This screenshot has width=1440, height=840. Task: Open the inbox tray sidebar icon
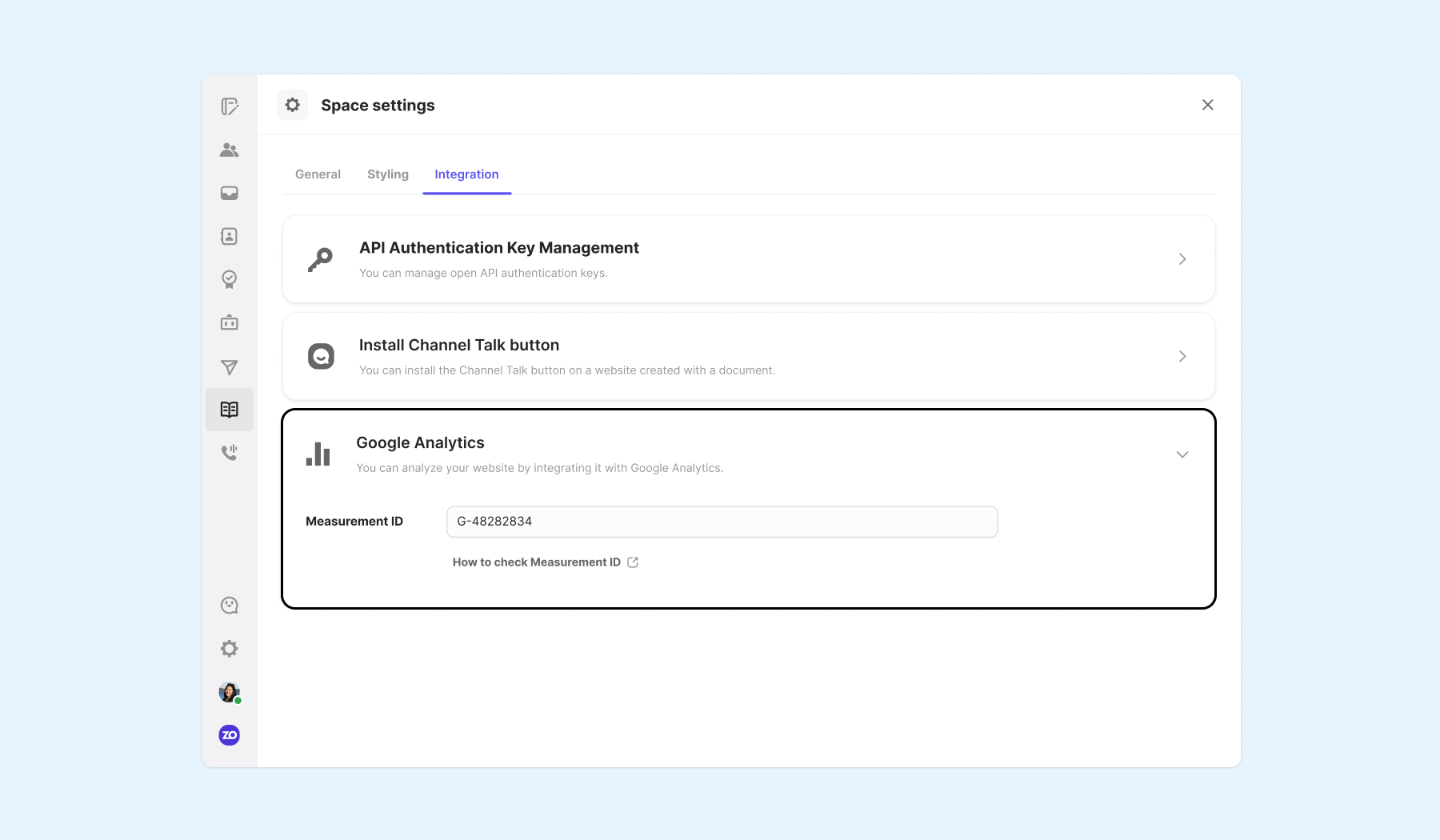(230, 193)
